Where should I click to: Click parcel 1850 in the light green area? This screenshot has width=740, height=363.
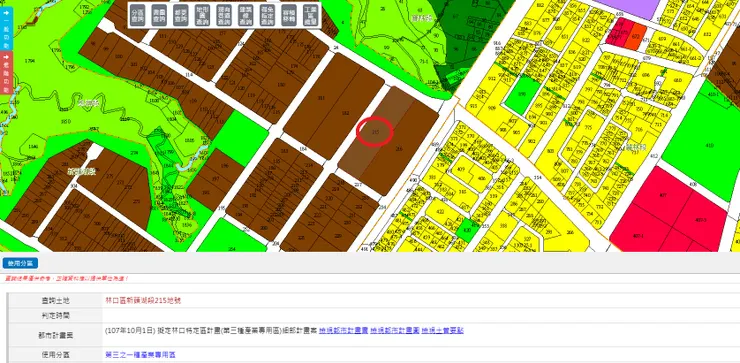pos(66,121)
